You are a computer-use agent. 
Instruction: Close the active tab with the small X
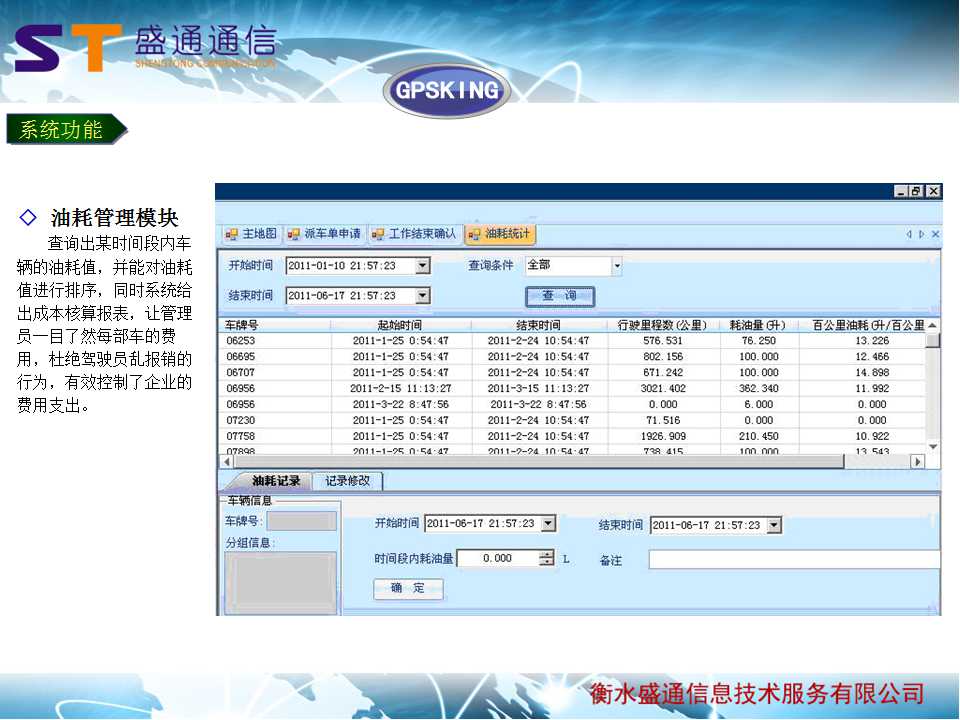(x=935, y=234)
